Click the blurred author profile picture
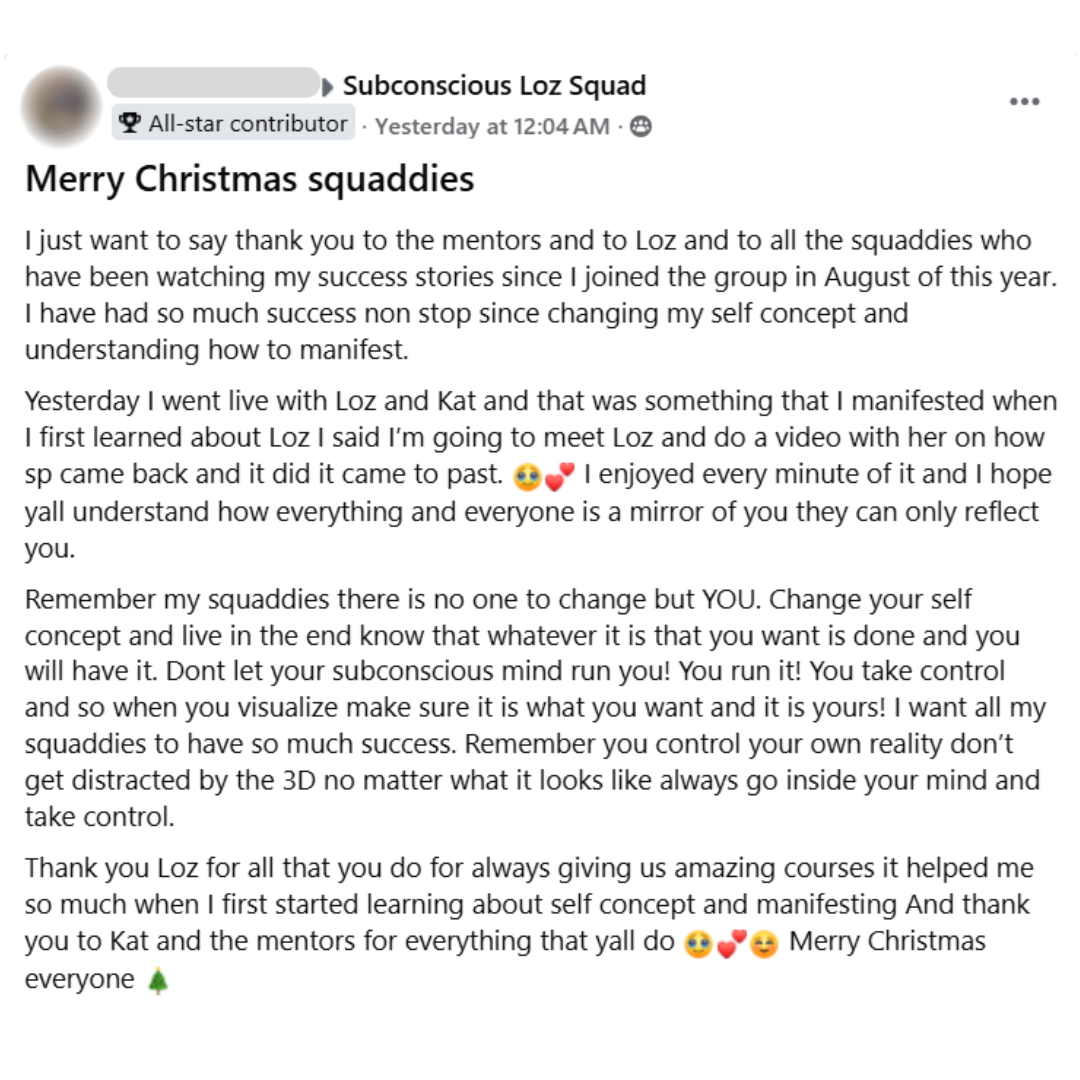The image size is (1080, 1080). 61,107
